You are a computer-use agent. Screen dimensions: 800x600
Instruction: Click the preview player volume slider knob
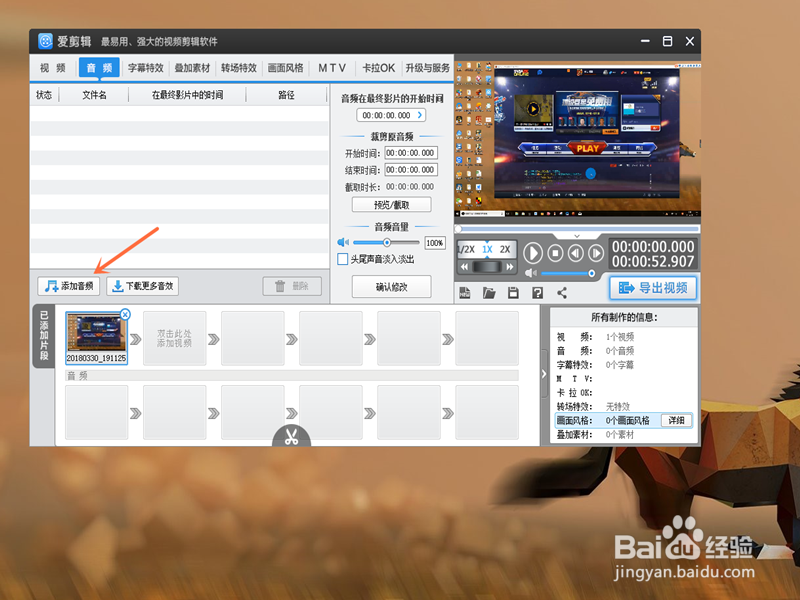[x=592, y=273]
